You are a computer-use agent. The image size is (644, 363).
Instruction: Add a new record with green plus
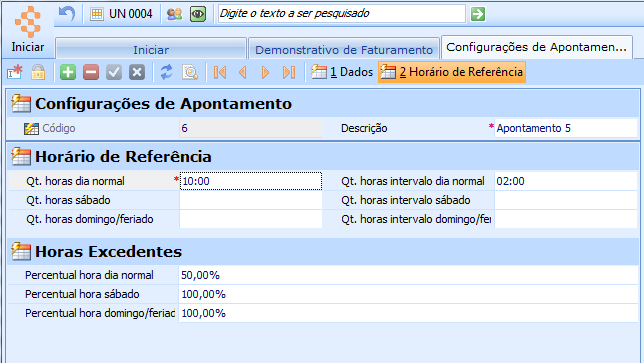[68, 72]
